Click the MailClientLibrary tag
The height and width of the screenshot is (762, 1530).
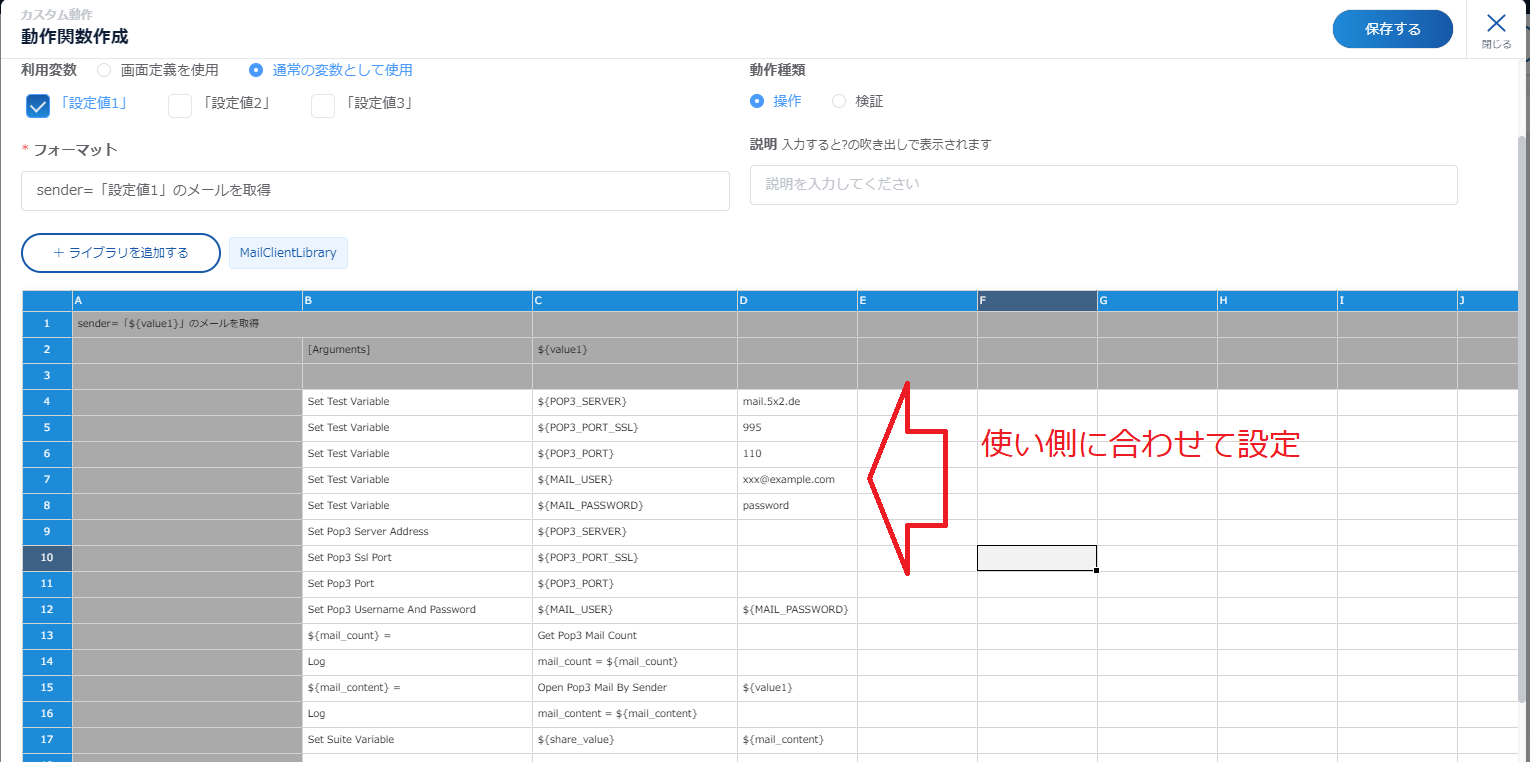(x=288, y=253)
